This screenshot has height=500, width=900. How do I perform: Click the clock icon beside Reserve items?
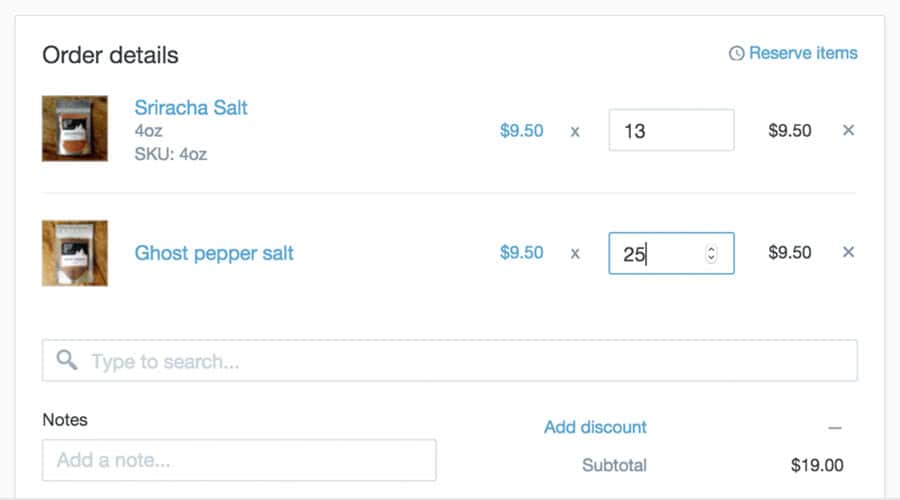(x=736, y=53)
